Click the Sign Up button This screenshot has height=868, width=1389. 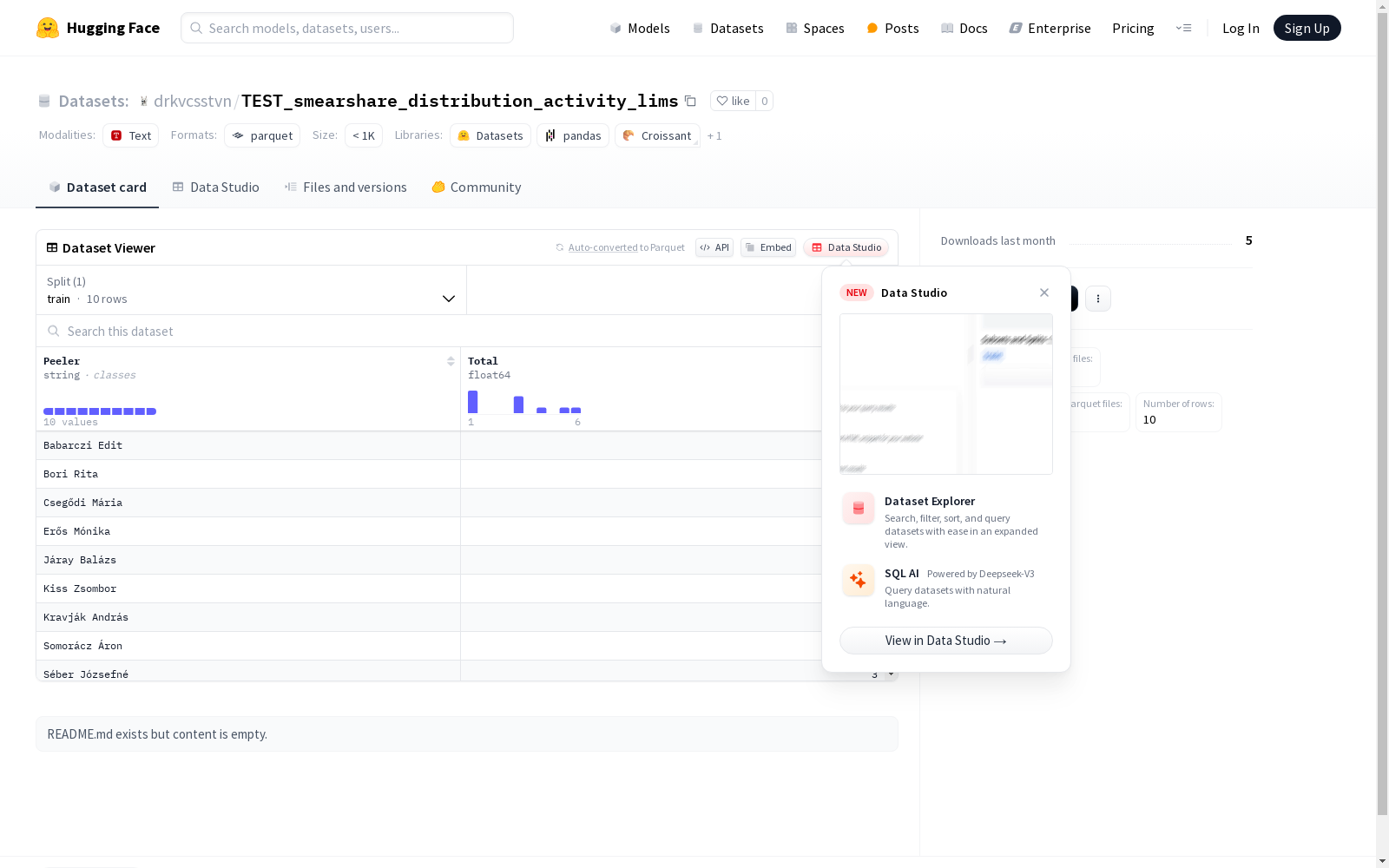tap(1307, 28)
